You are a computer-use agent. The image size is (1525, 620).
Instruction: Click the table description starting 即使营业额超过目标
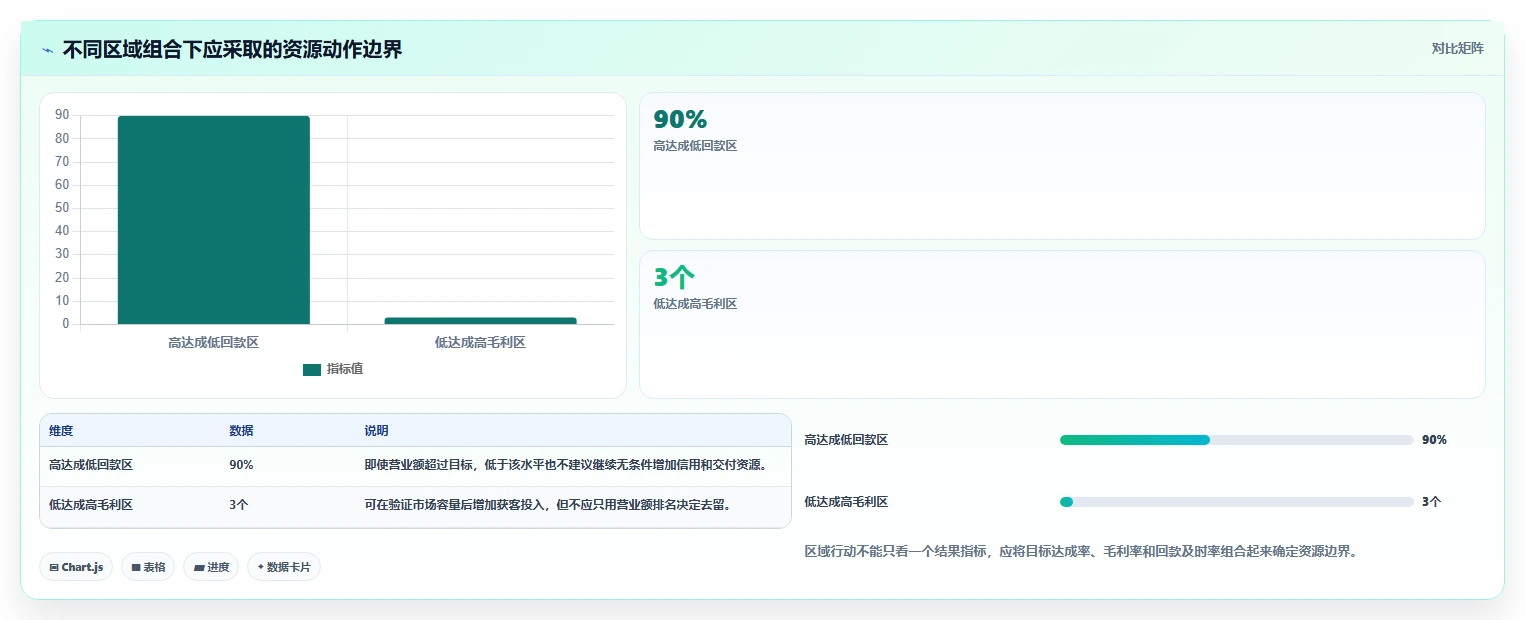pyautogui.click(x=566, y=465)
